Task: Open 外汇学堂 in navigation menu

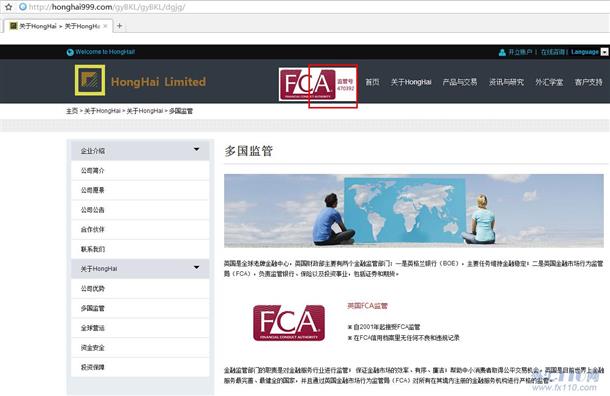Action: (549, 82)
